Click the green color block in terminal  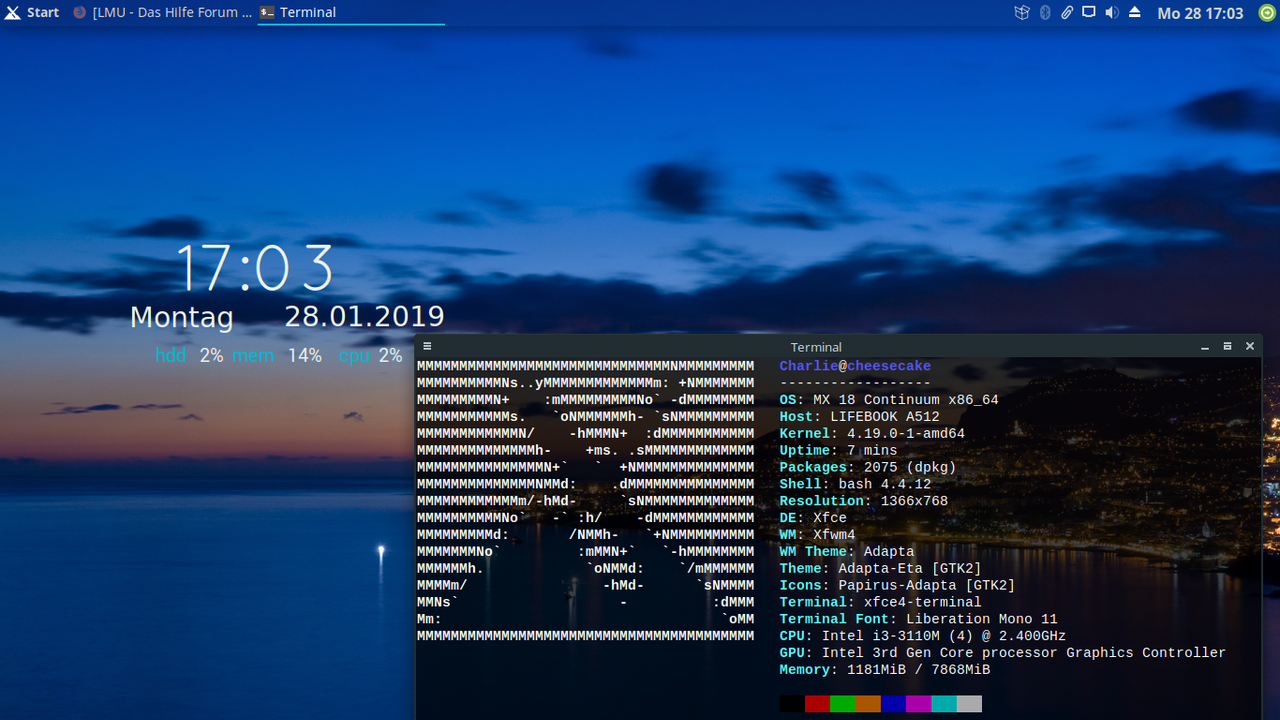843,704
